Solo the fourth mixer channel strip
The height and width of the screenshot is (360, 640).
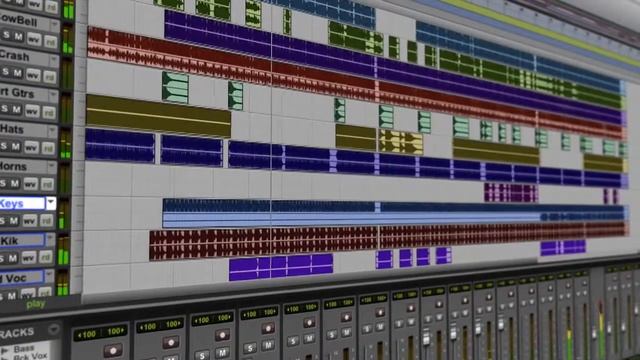250,348
